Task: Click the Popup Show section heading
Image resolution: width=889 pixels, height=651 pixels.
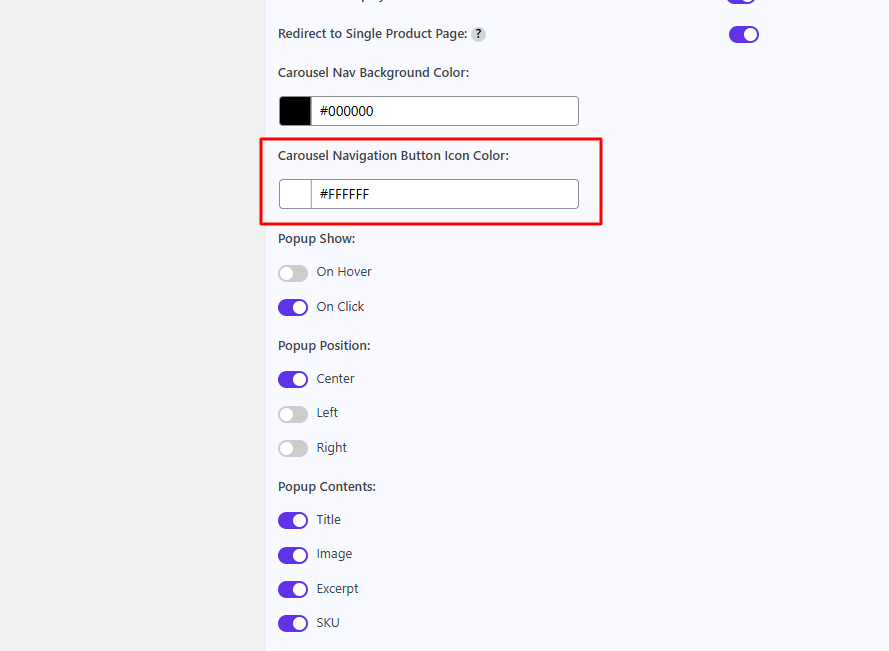Action: click(316, 239)
